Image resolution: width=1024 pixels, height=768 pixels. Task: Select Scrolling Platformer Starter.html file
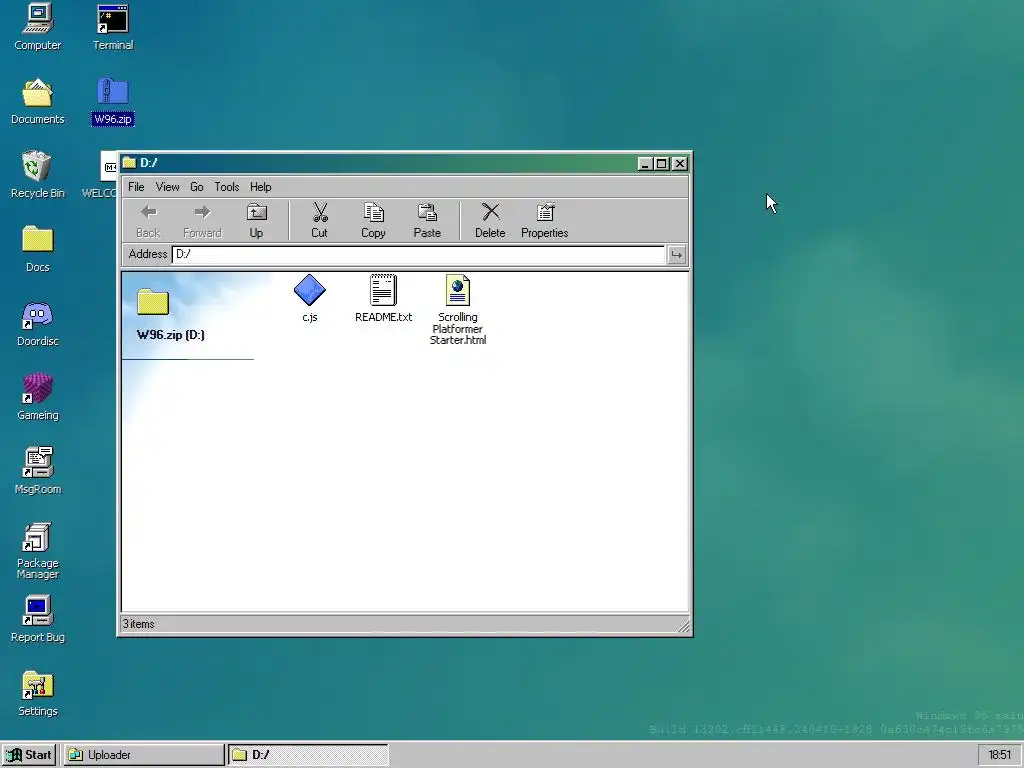tap(458, 310)
